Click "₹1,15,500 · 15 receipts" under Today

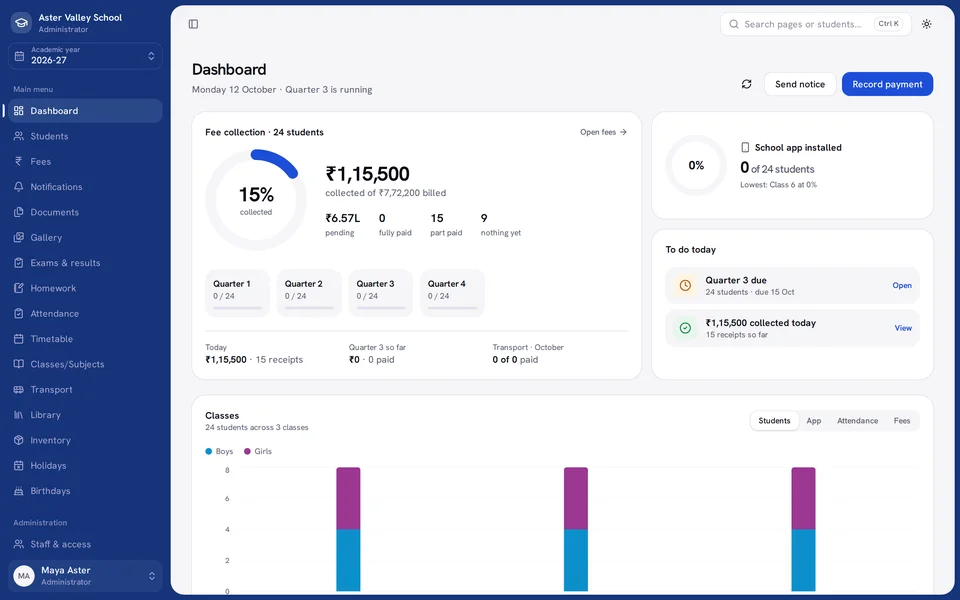(x=254, y=359)
